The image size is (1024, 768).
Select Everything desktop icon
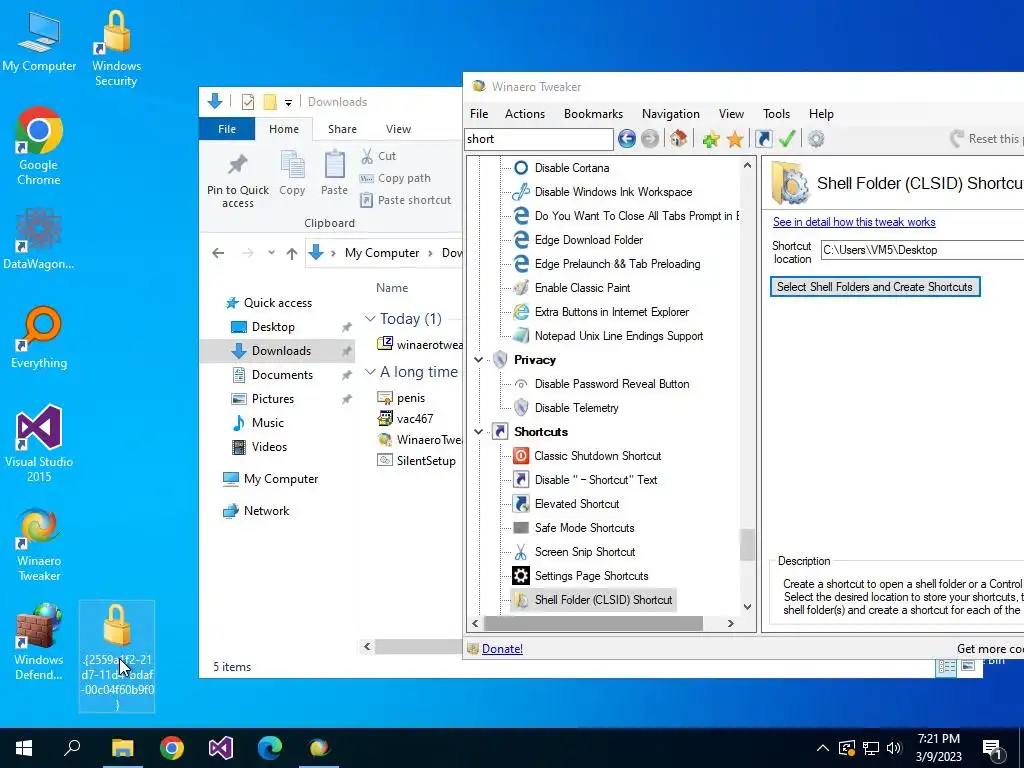[39, 338]
